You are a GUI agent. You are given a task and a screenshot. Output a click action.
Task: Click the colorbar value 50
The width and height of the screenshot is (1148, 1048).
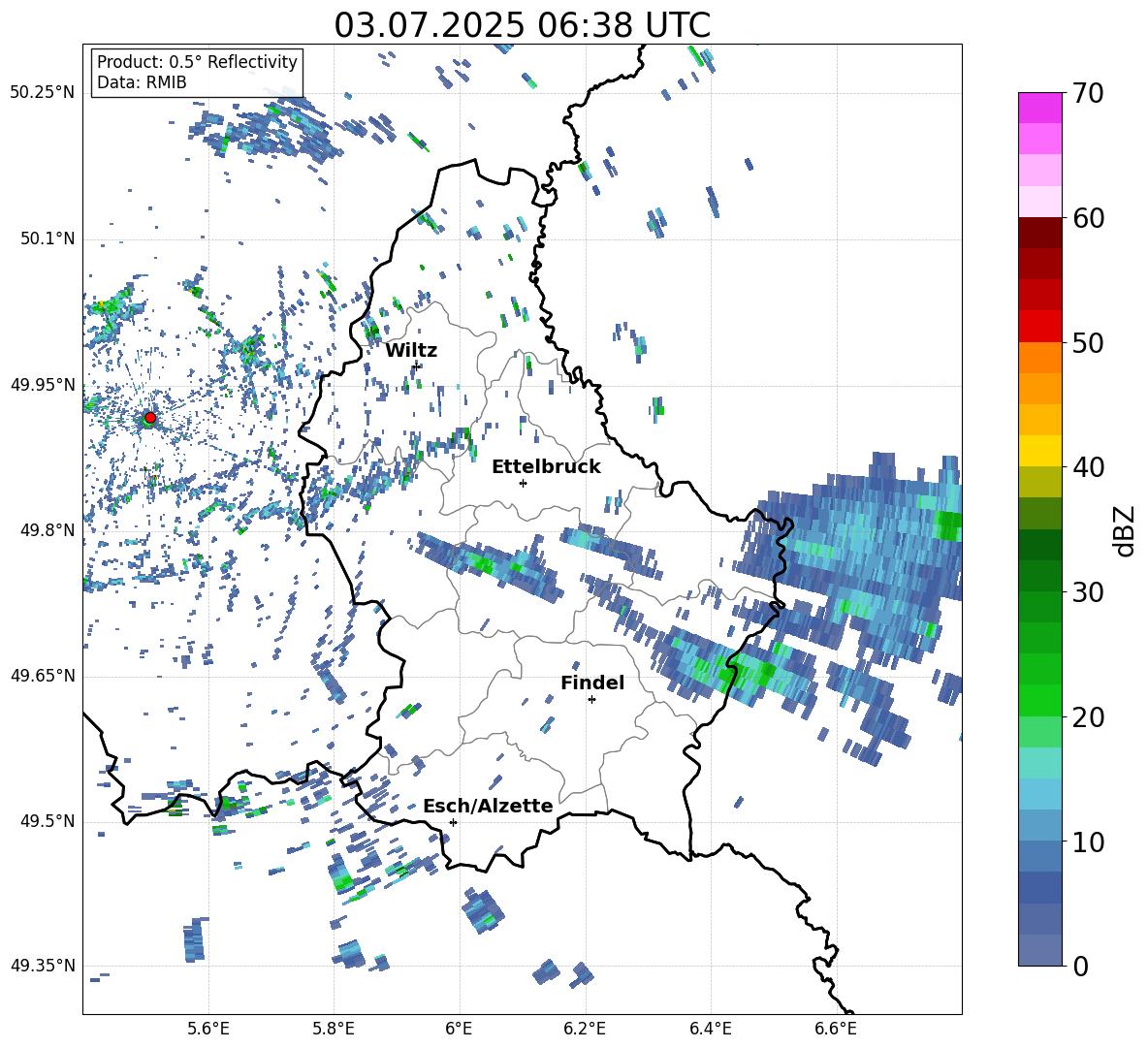click(1088, 343)
